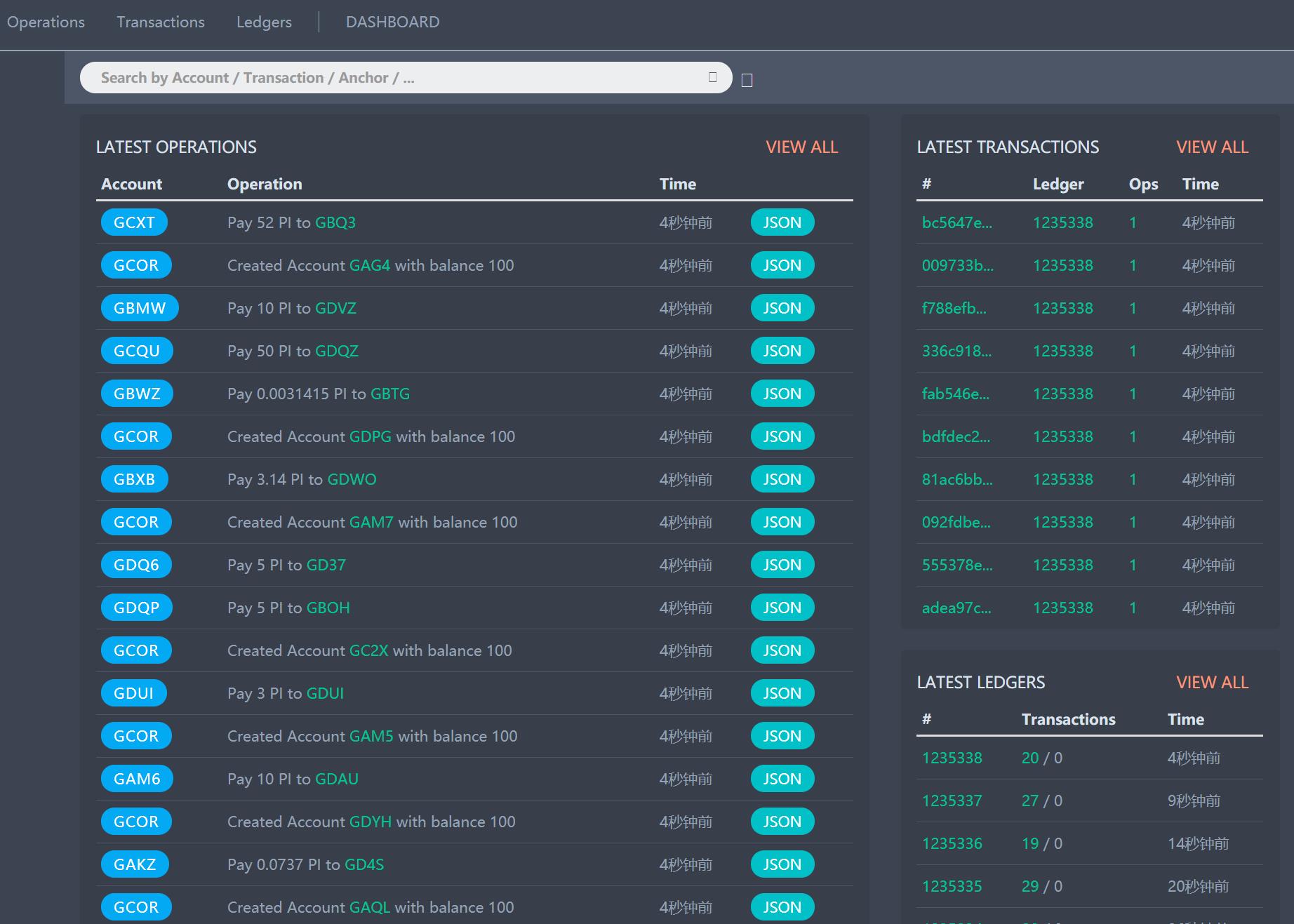The image size is (1294, 924).
Task: View all Latest Operations
Action: (802, 147)
